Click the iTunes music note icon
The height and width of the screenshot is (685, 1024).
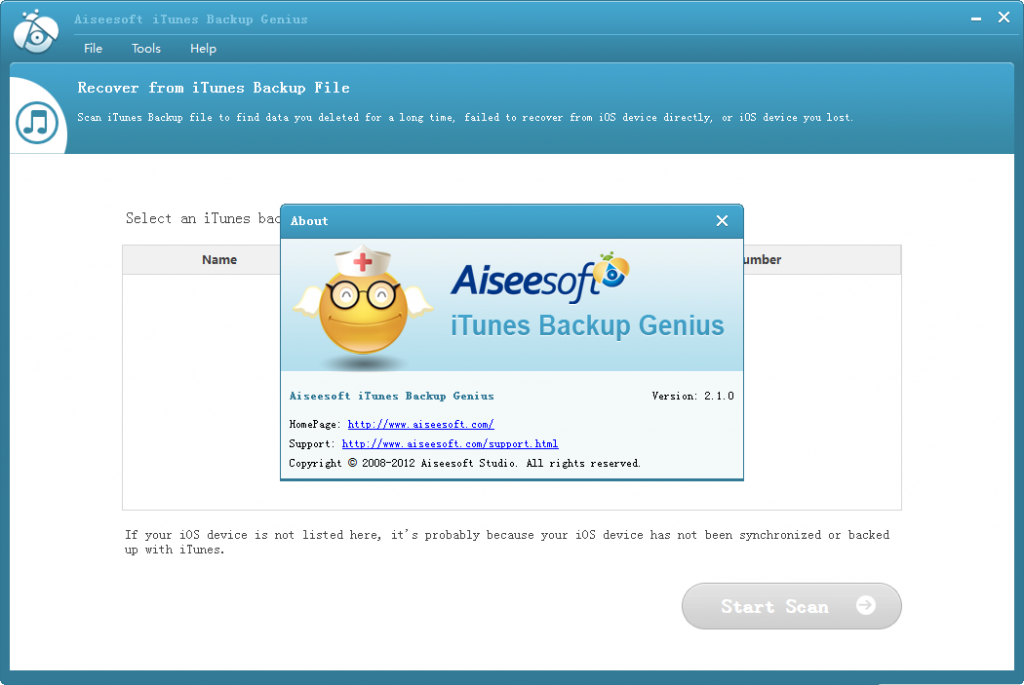[37, 123]
